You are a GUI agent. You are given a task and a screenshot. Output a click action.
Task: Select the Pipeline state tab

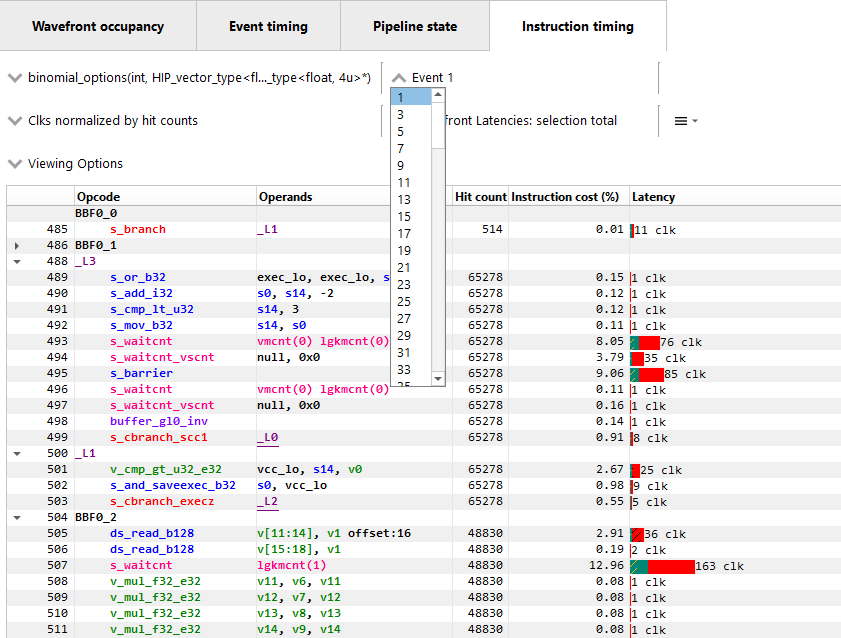pos(415,26)
